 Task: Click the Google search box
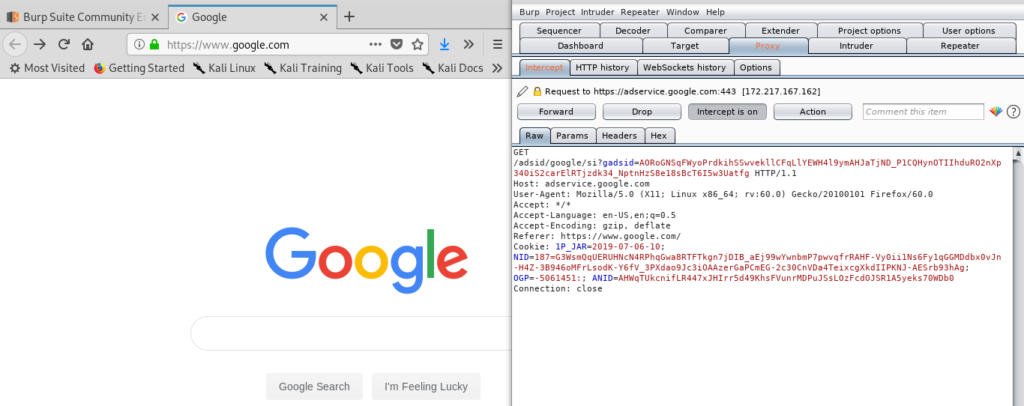(x=350, y=334)
